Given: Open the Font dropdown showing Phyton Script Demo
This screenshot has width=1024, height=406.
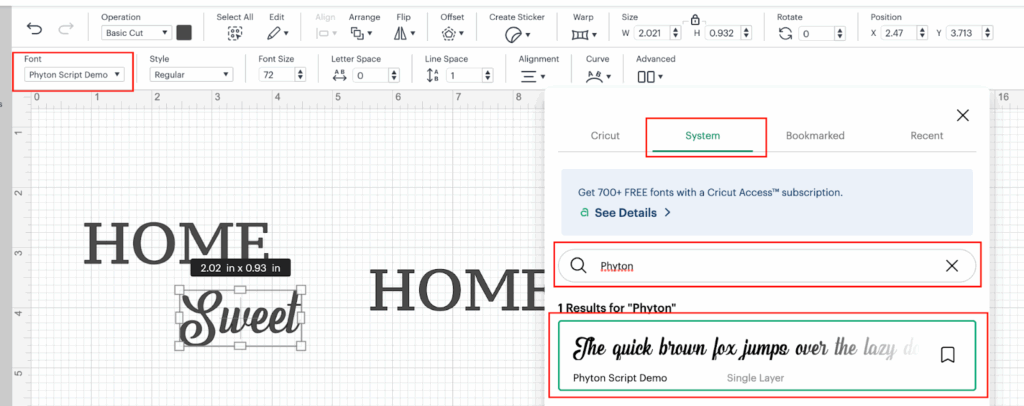Looking at the screenshot, I should (x=76, y=75).
